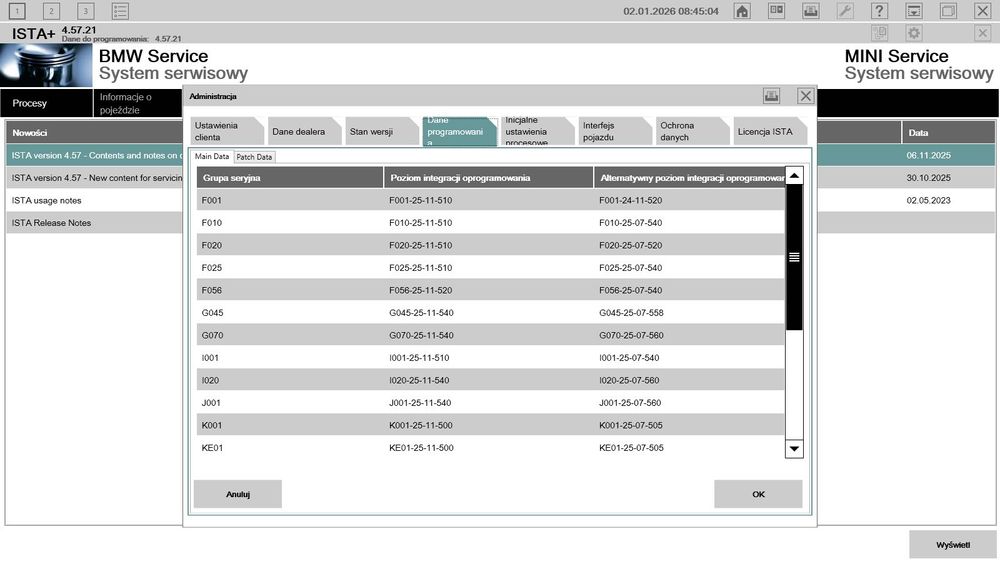Click the grayed copy icon beside the gear
Image resolution: width=1000 pixels, height=563 pixels.
coord(879,33)
